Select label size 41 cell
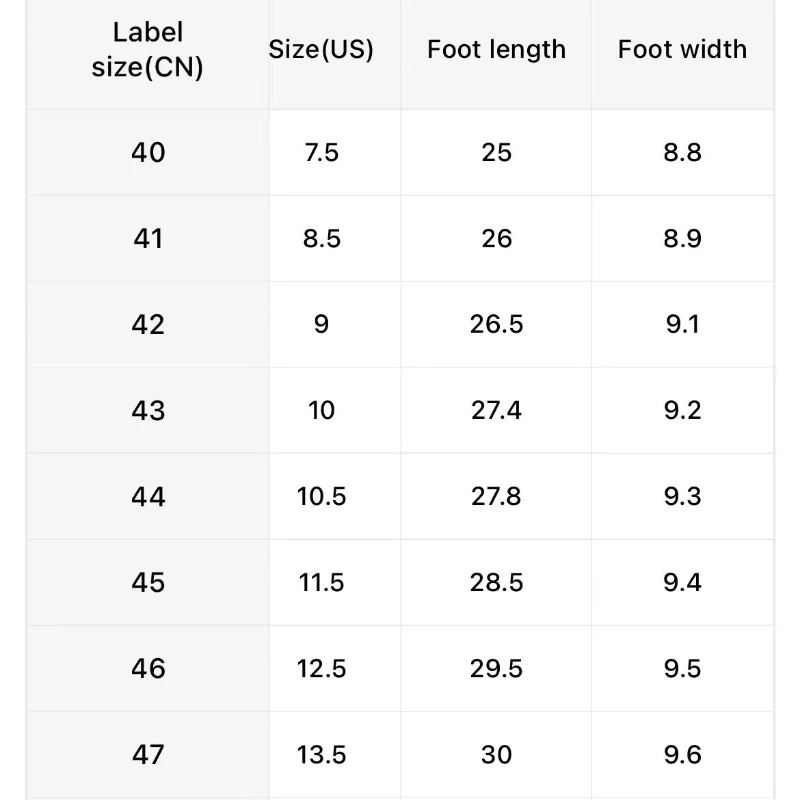 [148, 239]
